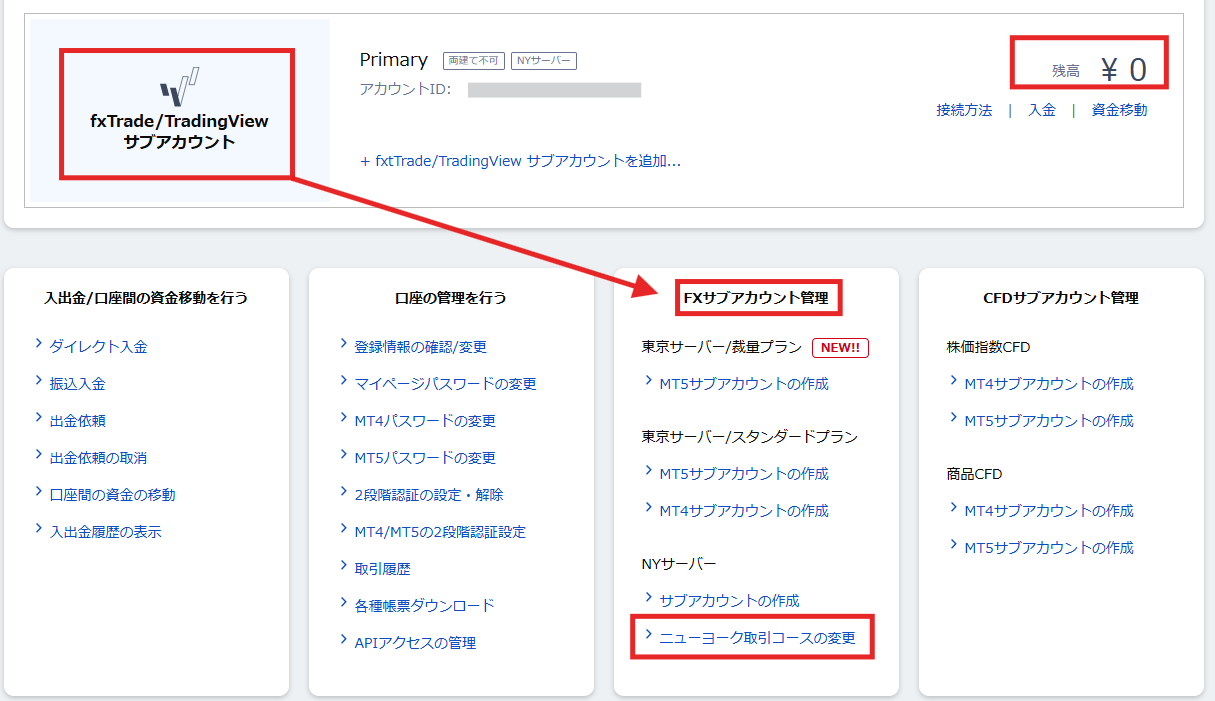Image resolution: width=1215 pixels, height=701 pixels.
Task: Click 接続方法 link near balance
Action: click(x=964, y=111)
